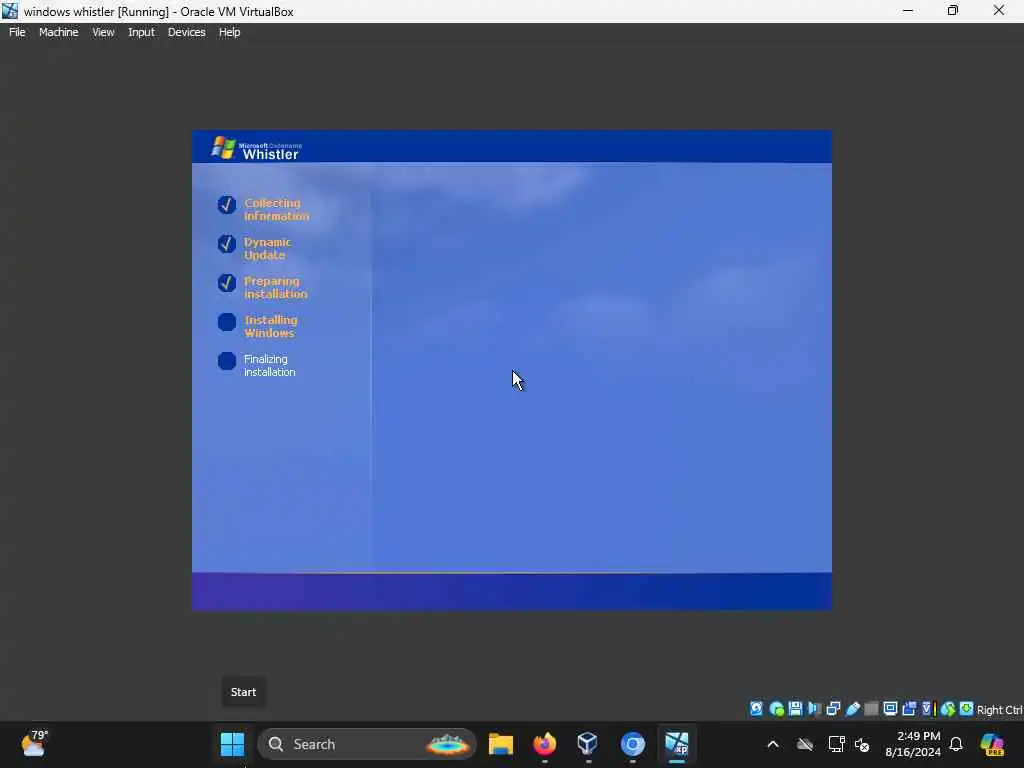Click the Windows Start button
Image resolution: width=1024 pixels, height=768 pixels.
point(232,744)
